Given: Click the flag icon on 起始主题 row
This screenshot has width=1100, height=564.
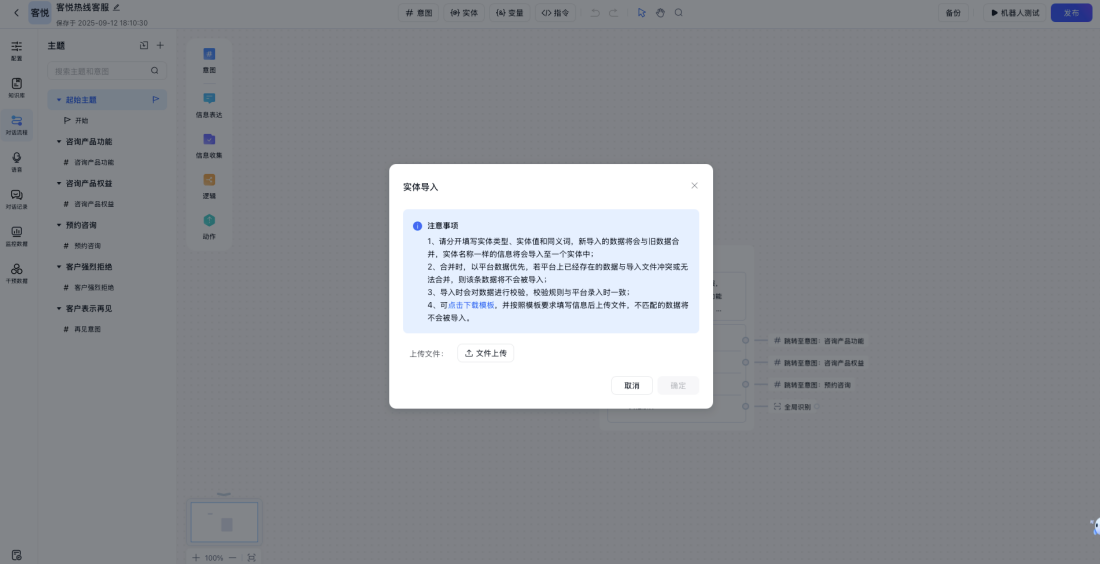Looking at the screenshot, I should coord(156,100).
